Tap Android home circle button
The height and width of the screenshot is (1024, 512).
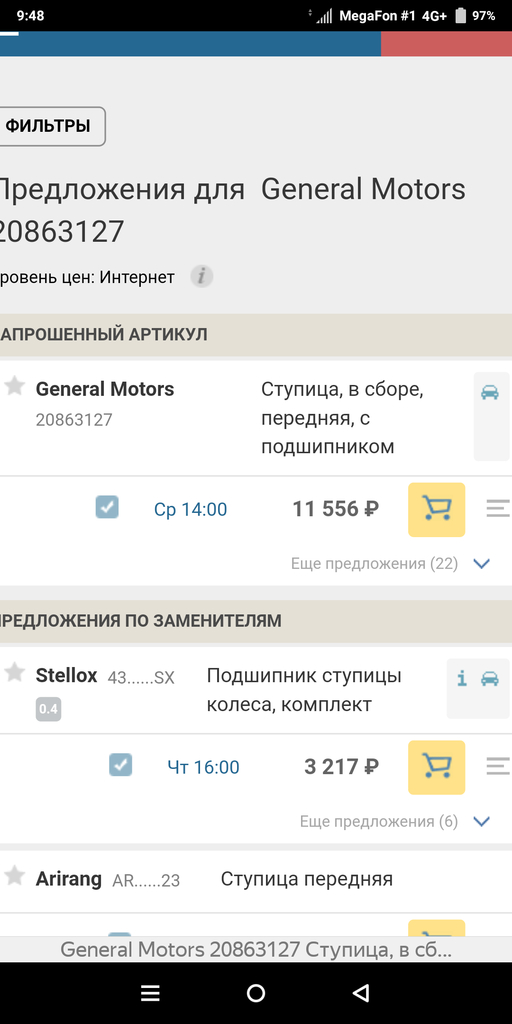[x=256, y=993]
